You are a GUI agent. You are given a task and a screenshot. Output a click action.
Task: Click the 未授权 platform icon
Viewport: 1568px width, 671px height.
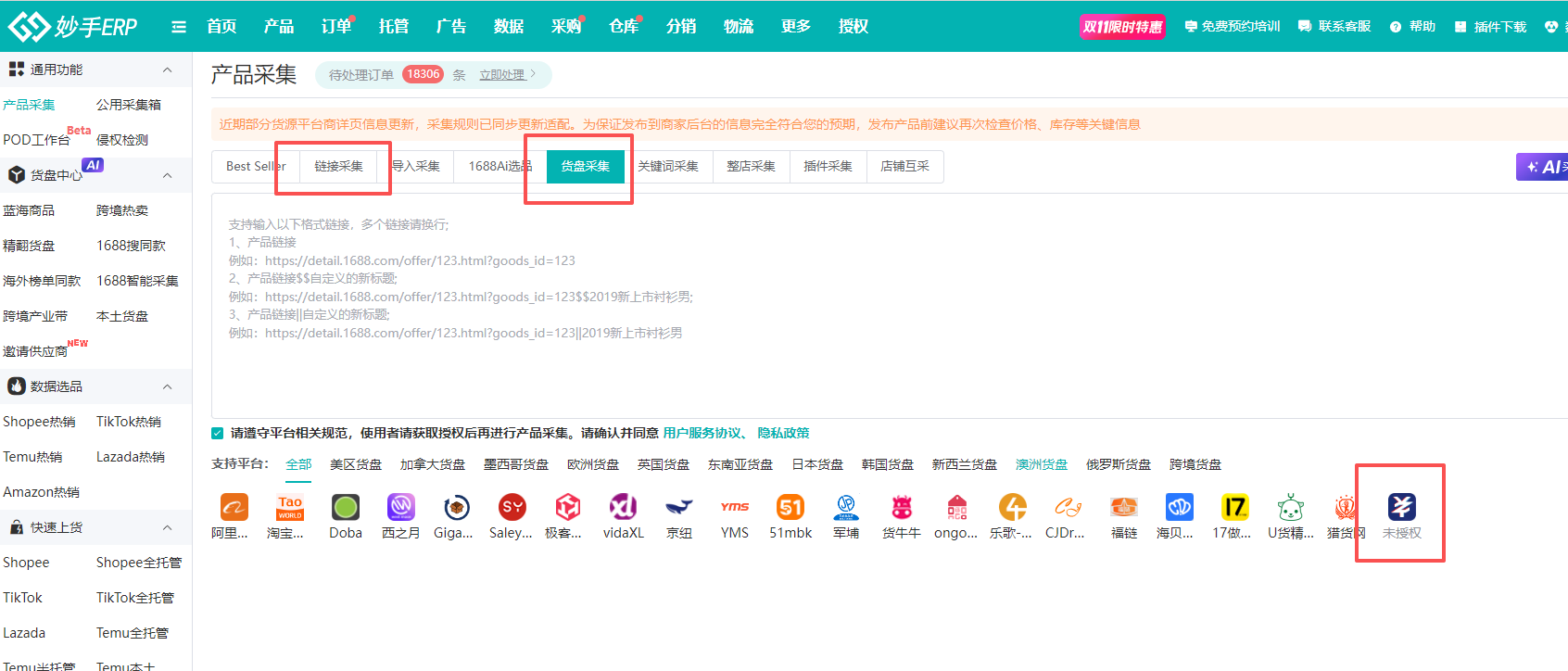coord(1401,507)
